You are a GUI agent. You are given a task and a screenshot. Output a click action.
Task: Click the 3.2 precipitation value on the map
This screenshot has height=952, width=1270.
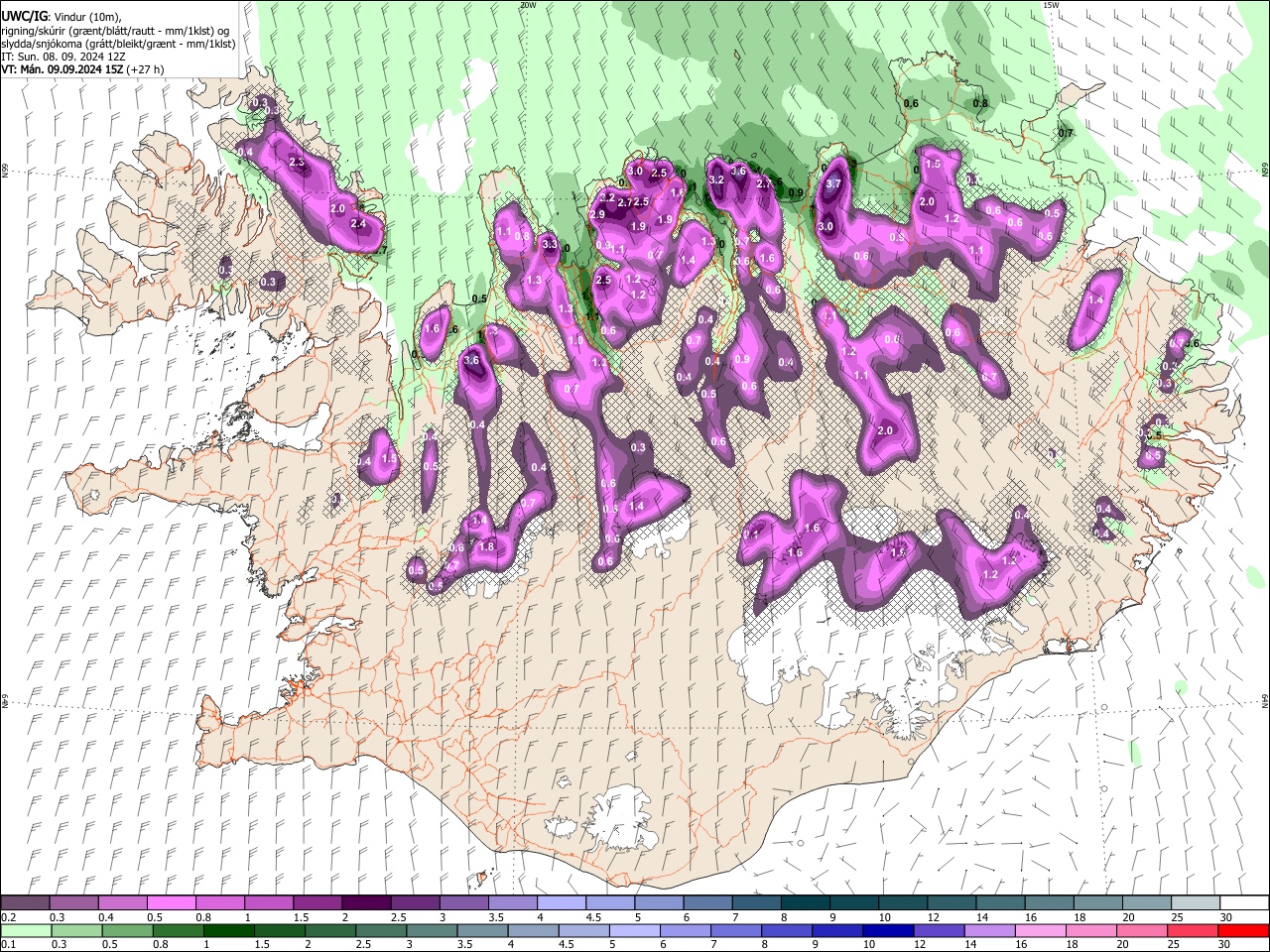click(x=716, y=179)
